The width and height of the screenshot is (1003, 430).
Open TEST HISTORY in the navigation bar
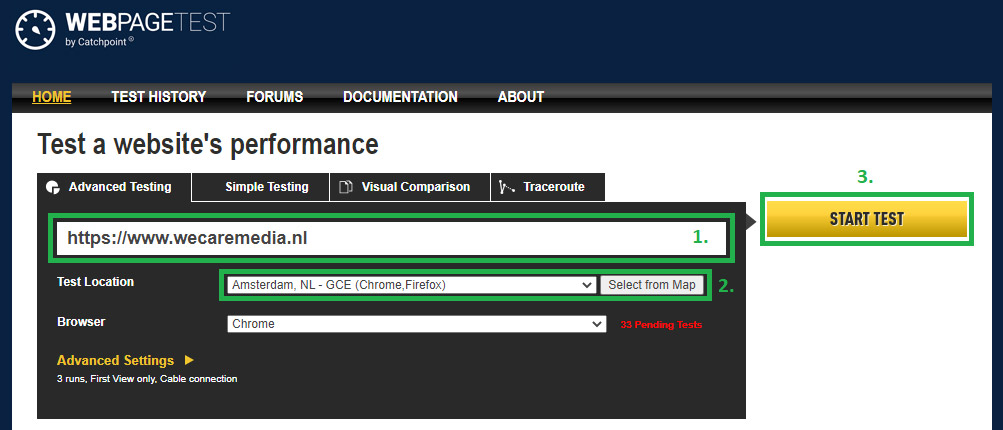(x=159, y=97)
